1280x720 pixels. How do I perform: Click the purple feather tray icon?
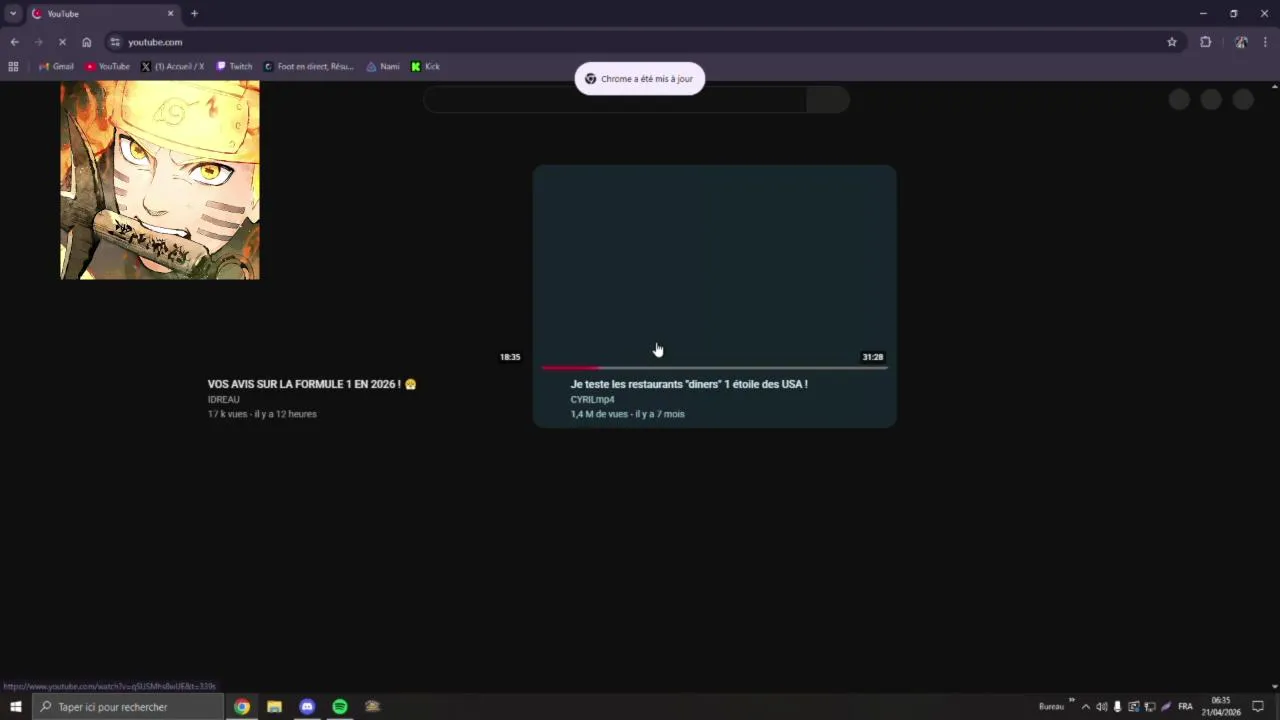click(x=1166, y=707)
